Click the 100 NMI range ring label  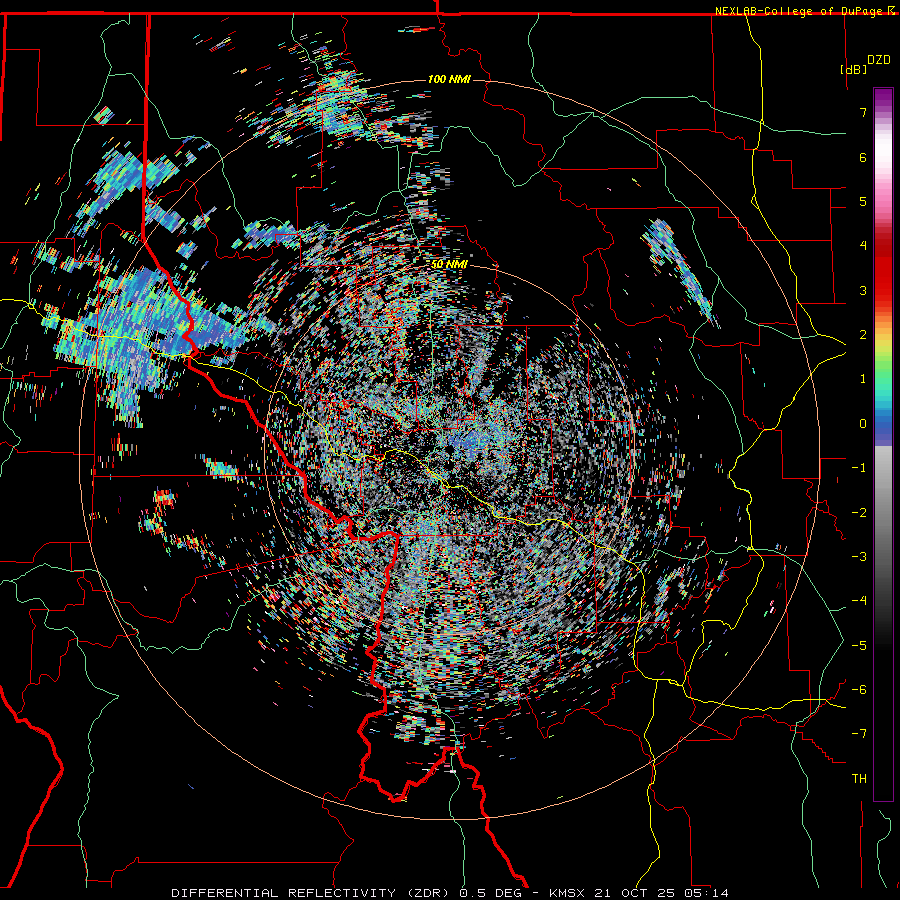(x=449, y=79)
